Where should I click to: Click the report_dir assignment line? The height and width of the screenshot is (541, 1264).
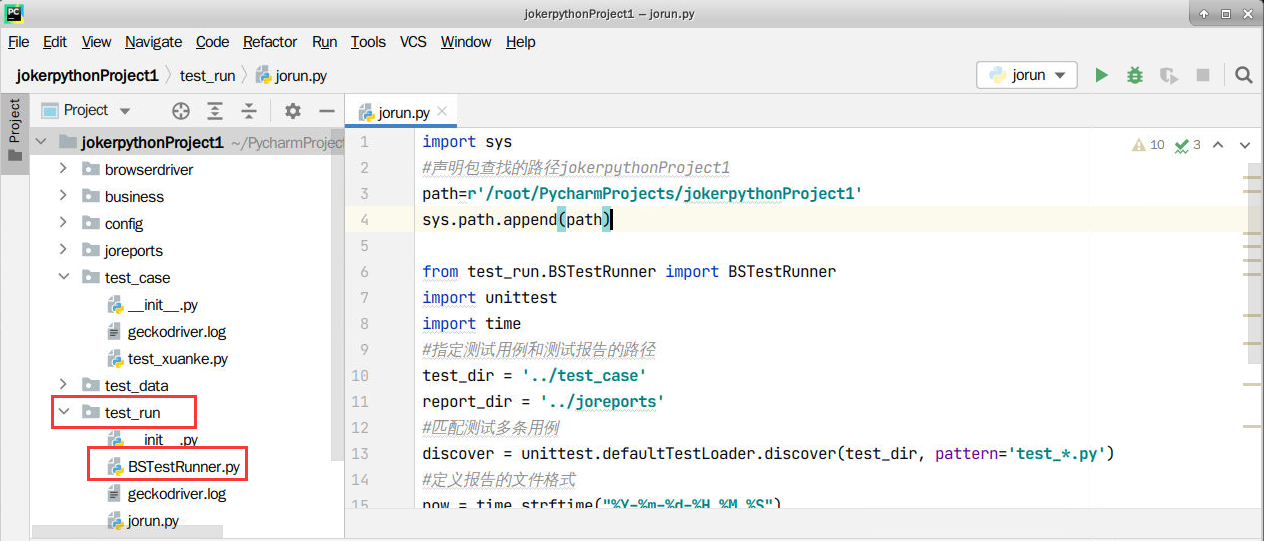point(544,401)
